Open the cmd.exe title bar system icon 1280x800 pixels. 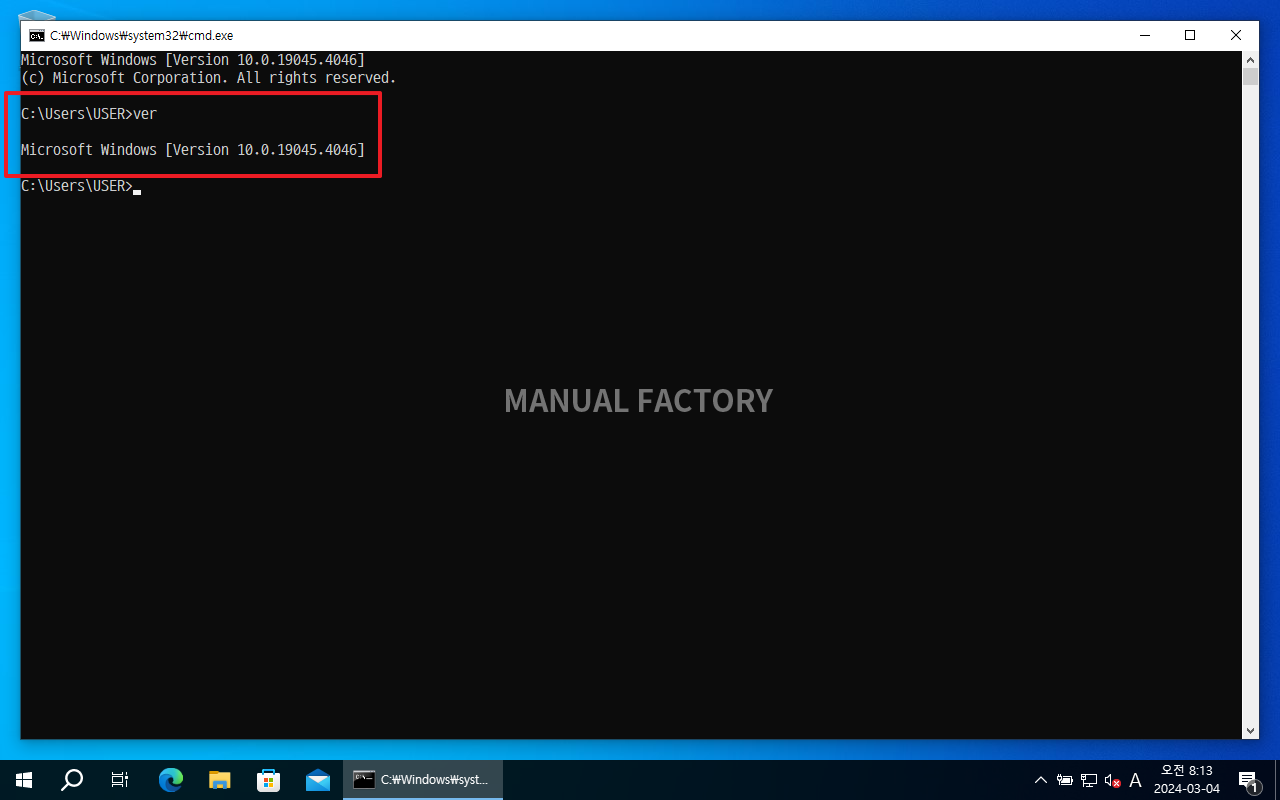[x=36, y=35]
